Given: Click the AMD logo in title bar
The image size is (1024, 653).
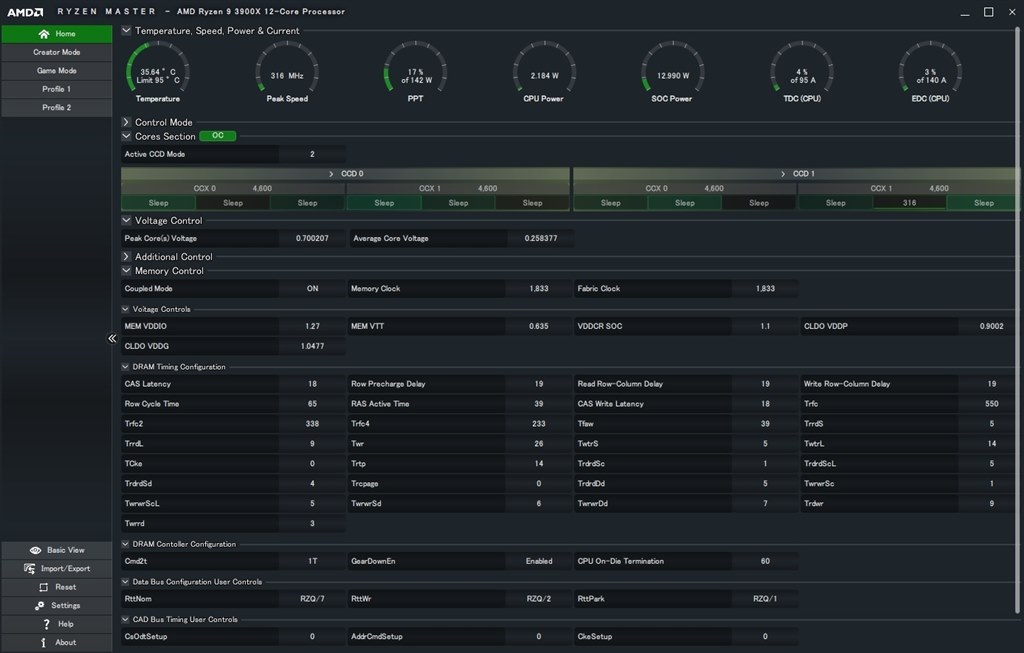Looking at the screenshot, I should tap(25, 12).
